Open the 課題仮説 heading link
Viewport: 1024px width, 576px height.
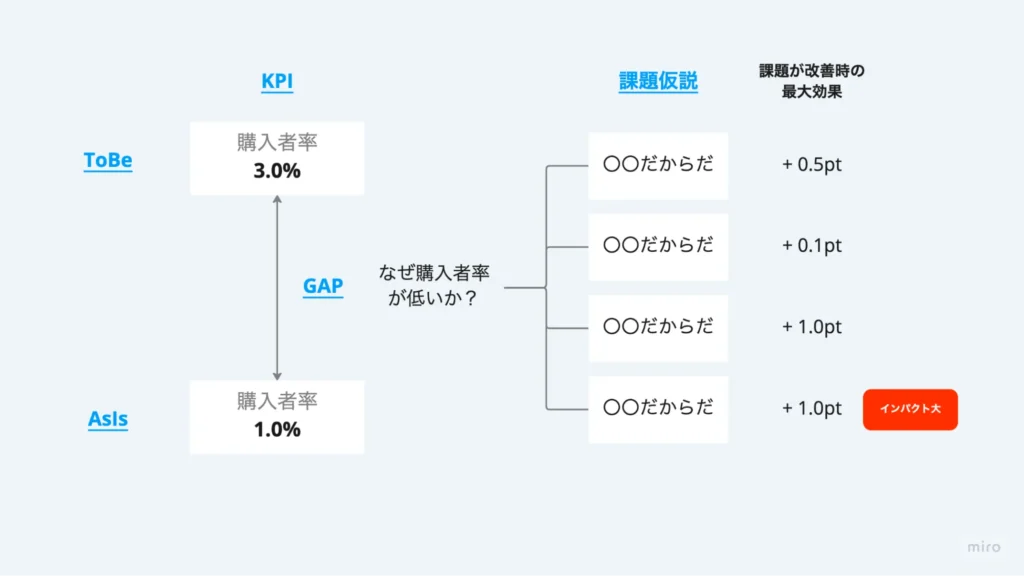click(x=658, y=81)
